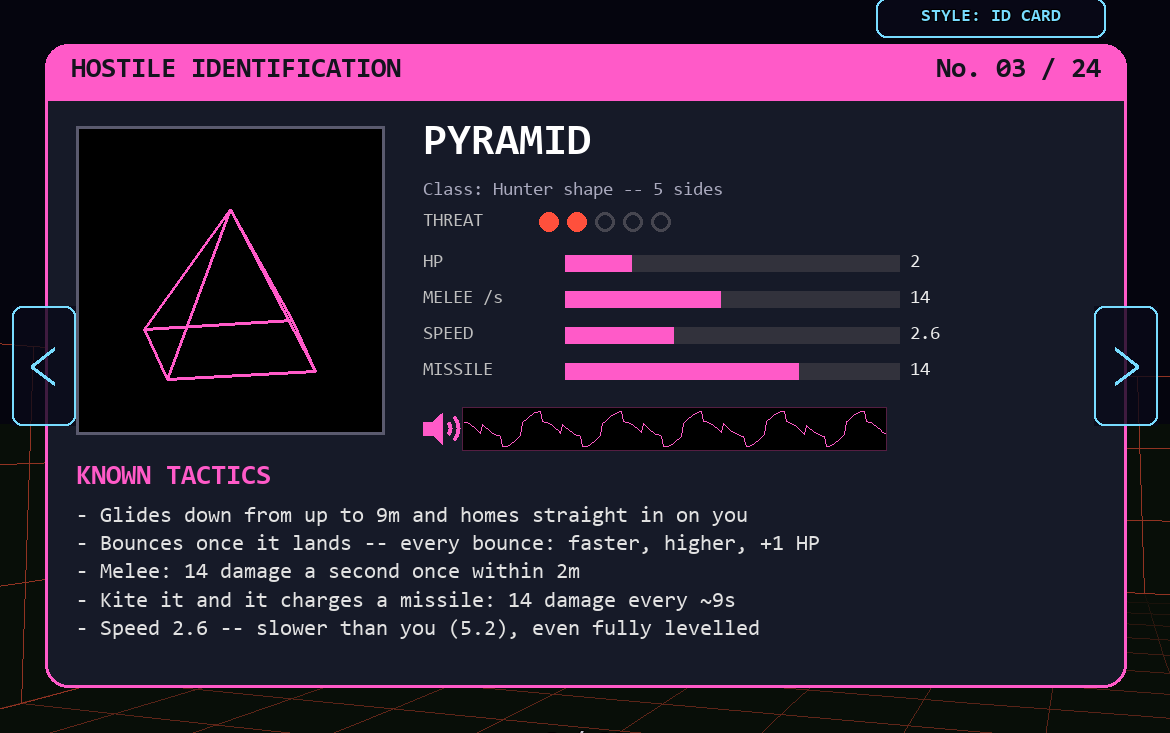This screenshot has width=1170, height=733.
Task: Click the THREAT label
Action: [453, 220]
